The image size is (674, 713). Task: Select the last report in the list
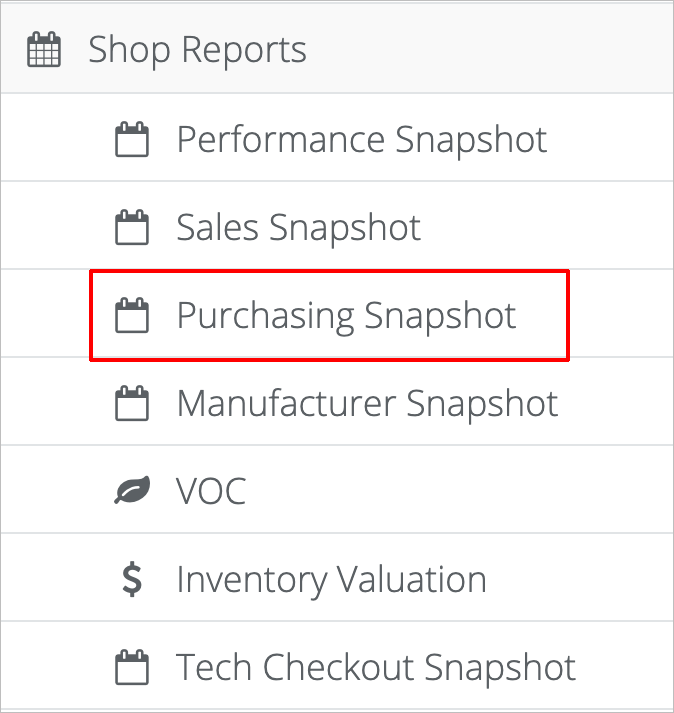tap(376, 668)
